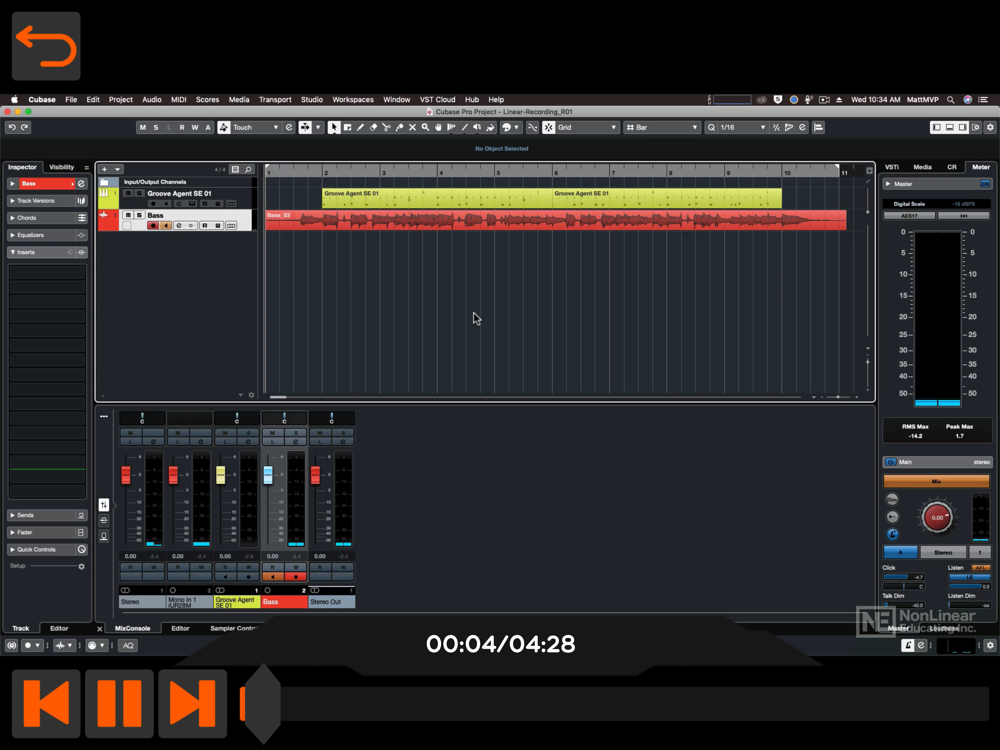This screenshot has height=750, width=1000.
Task: Open the MixConsole three-dots menu
Action: tap(104, 416)
